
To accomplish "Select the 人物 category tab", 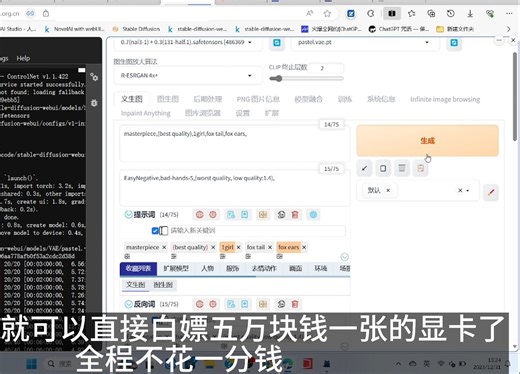I will (x=207, y=268).
